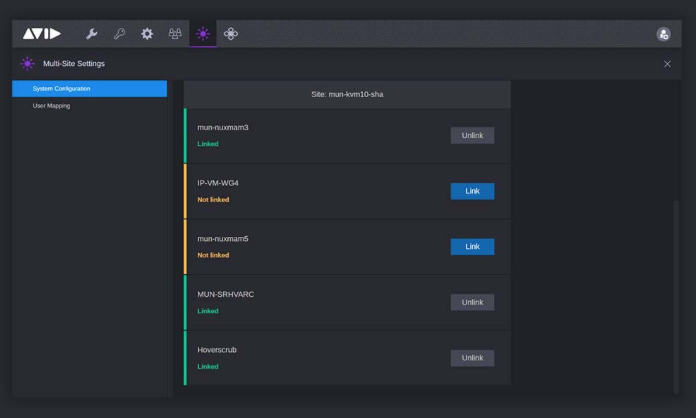Select the Multi-Site Settings toolbar icon
Screen dimensions: 696x418
point(203,34)
